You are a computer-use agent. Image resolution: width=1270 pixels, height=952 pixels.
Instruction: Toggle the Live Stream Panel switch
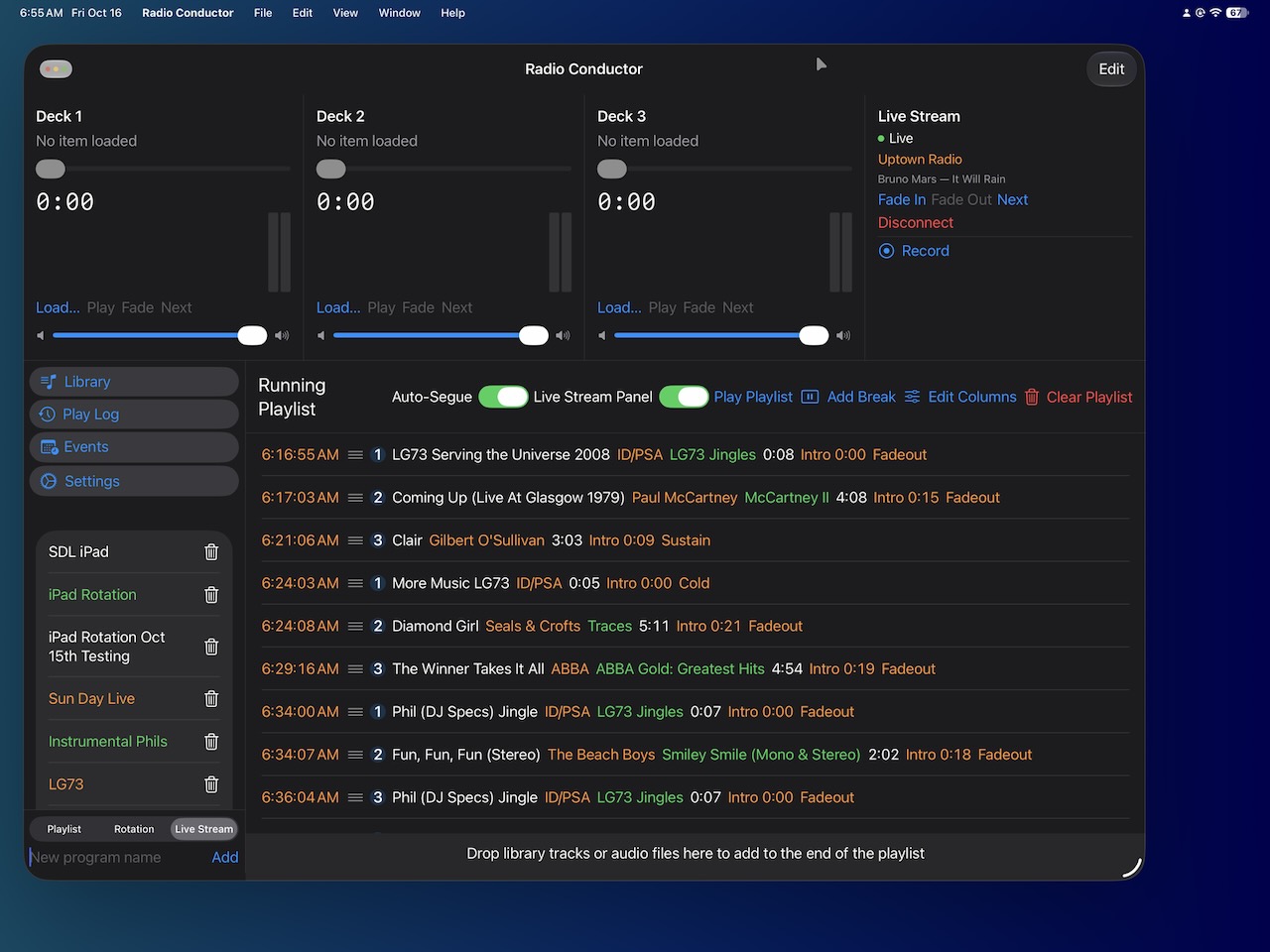tap(684, 397)
